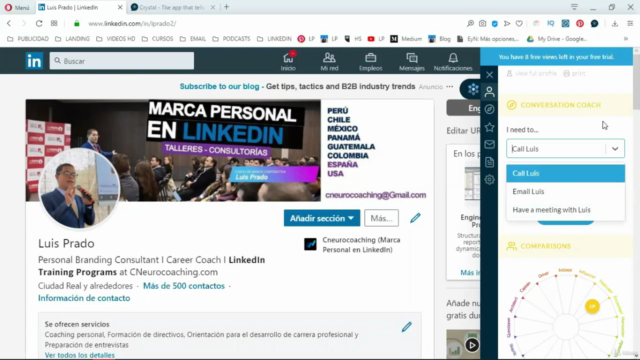
Task: Click 'Subscribe to our blog' ad link
Action: click(x=220, y=87)
